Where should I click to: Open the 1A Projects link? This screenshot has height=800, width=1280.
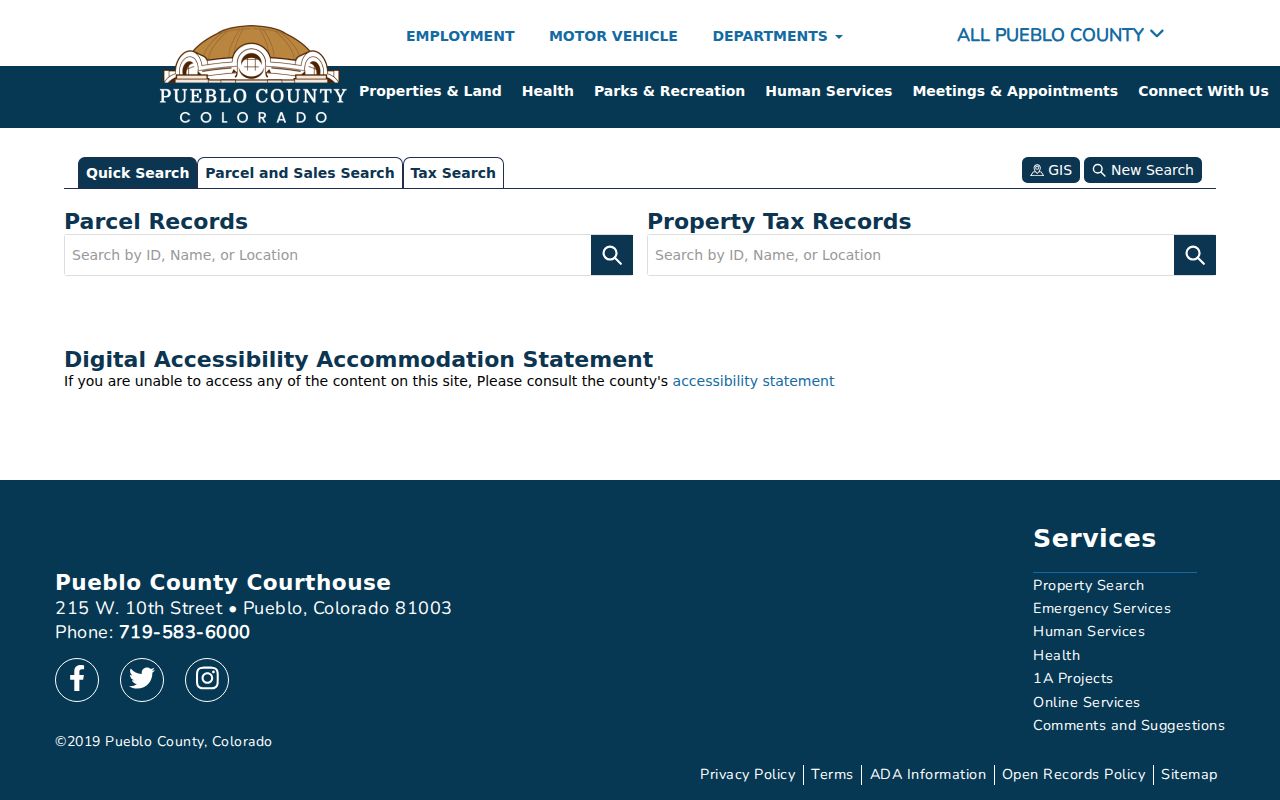pos(1073,678)
